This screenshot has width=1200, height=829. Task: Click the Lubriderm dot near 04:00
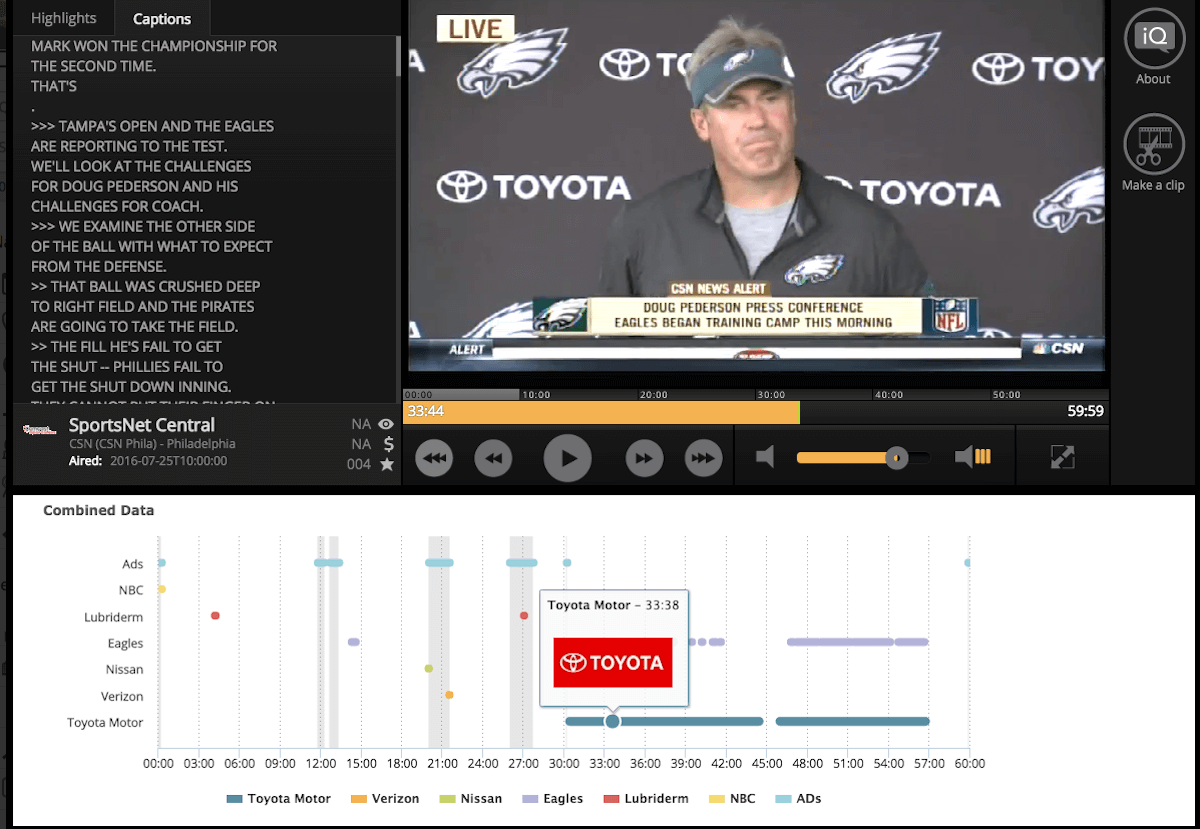point(215,616)
